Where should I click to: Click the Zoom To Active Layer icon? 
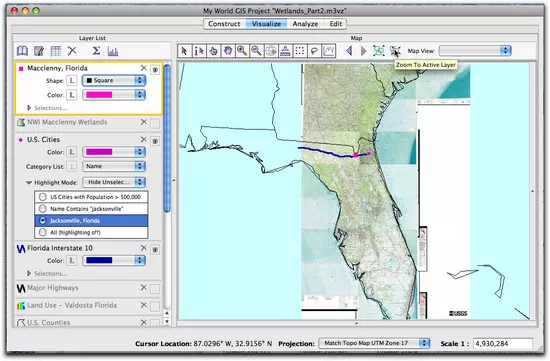tap(395, 51)
